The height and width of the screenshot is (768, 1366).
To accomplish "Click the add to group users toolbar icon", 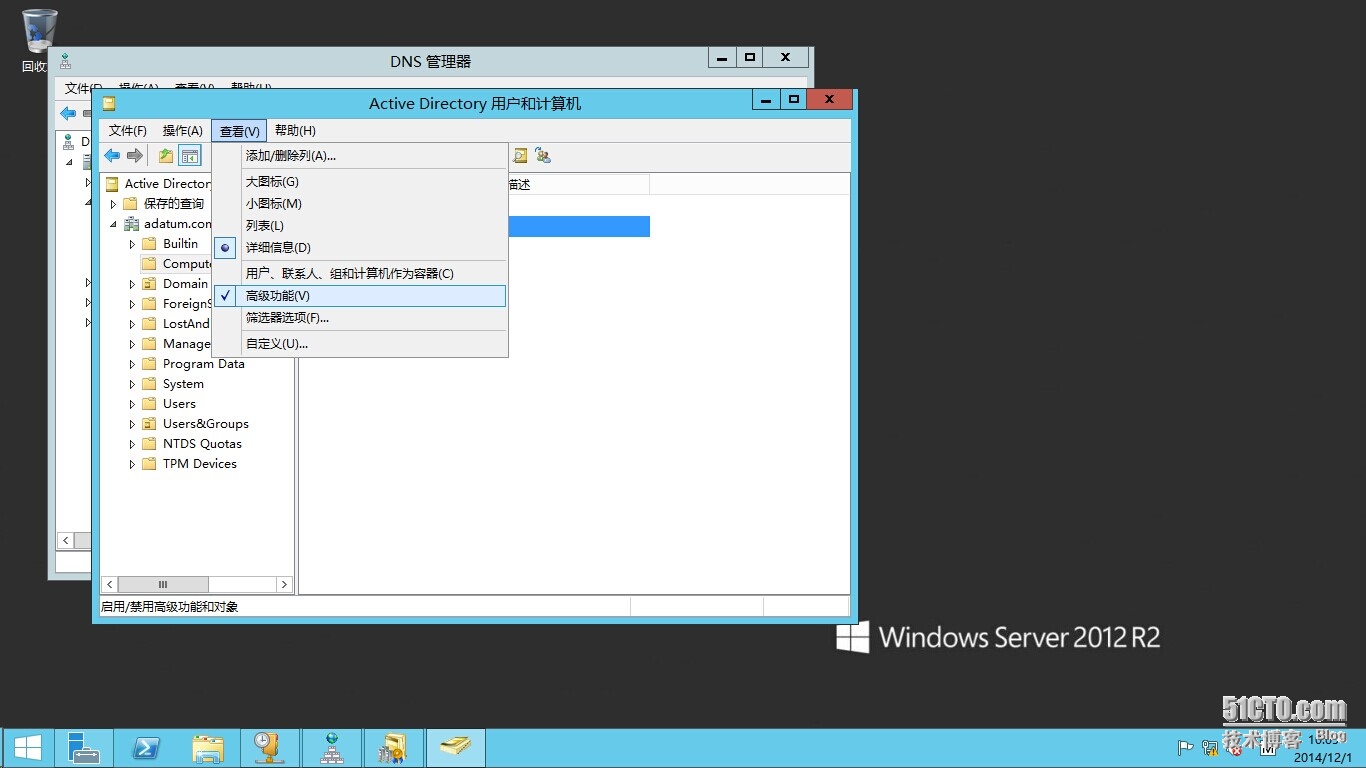I will point(543,155).
